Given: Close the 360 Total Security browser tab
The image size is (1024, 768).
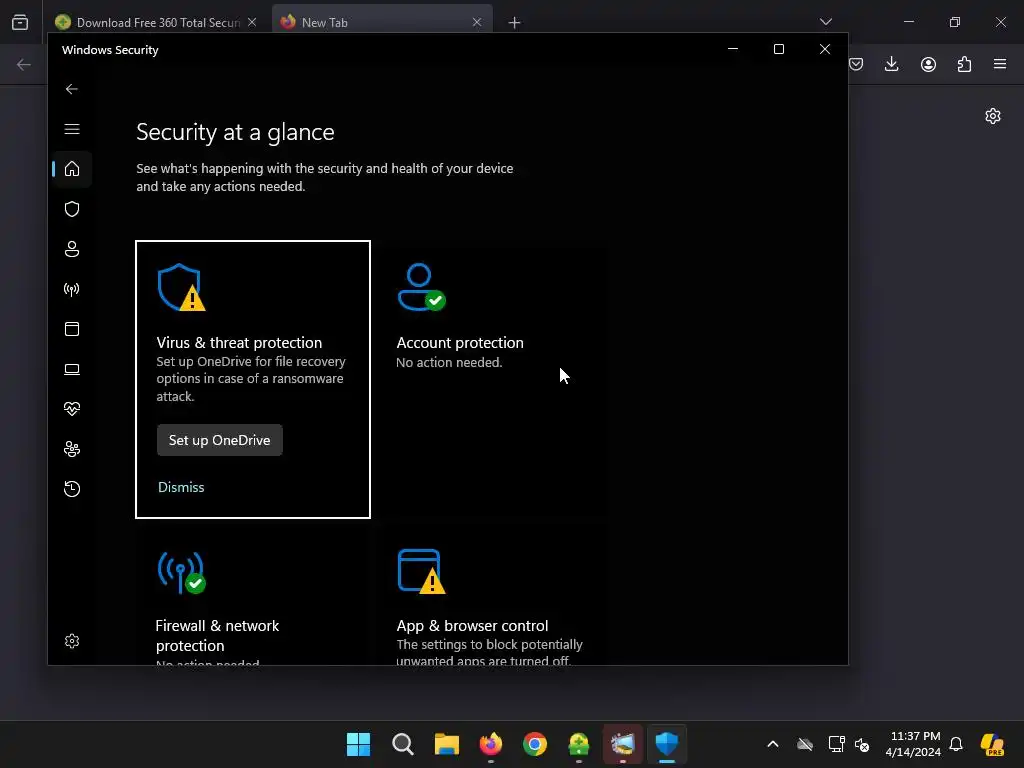Looking at the screenshot, I should pos(252,22).
